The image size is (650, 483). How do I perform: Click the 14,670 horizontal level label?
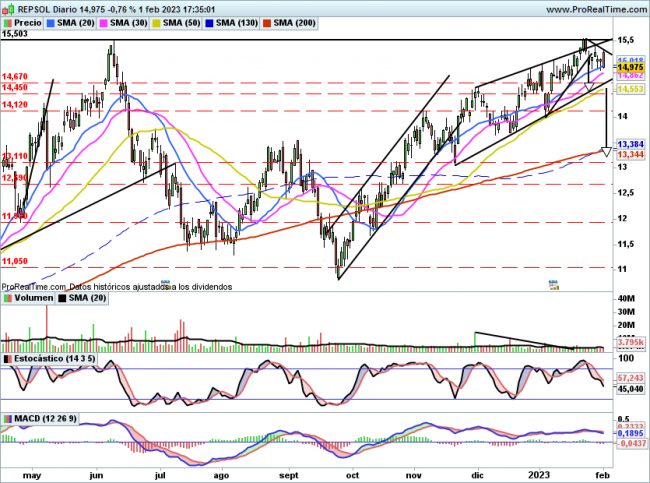[x=14, y=77]
